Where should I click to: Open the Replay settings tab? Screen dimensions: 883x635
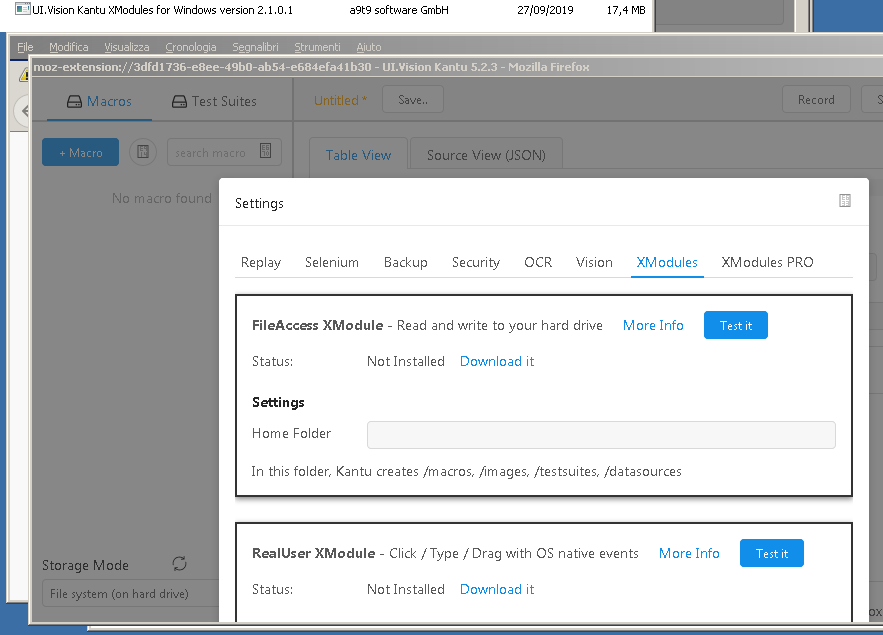click(x=261, y=262)
